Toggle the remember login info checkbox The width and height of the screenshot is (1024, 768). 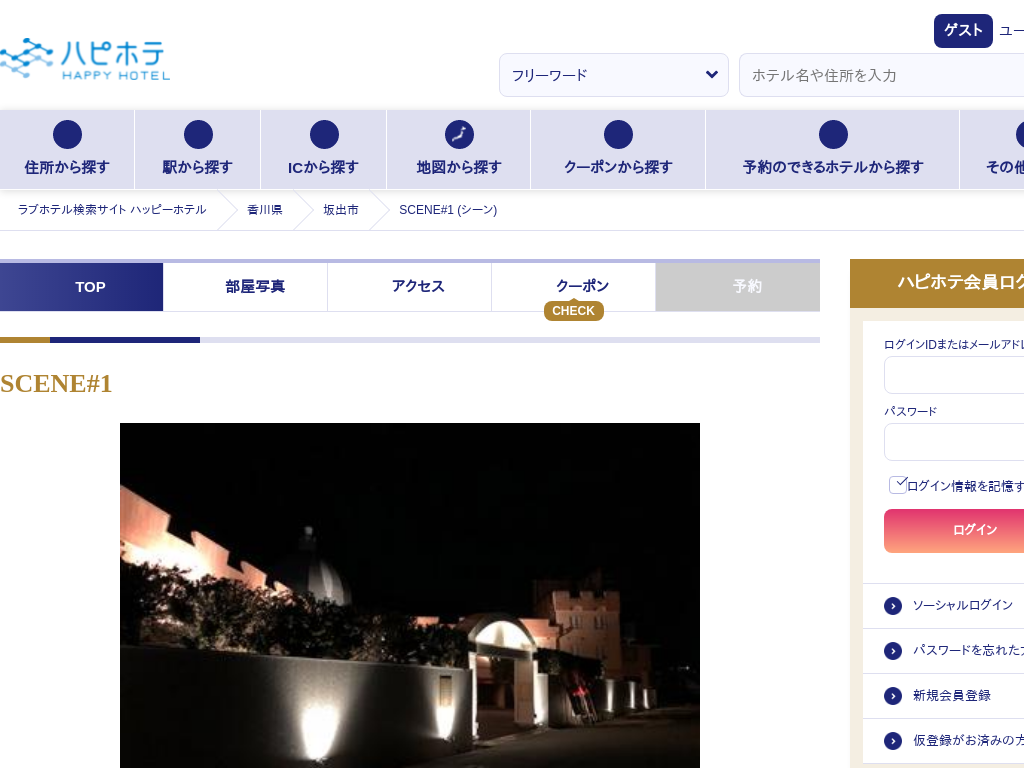pos(897,485)
